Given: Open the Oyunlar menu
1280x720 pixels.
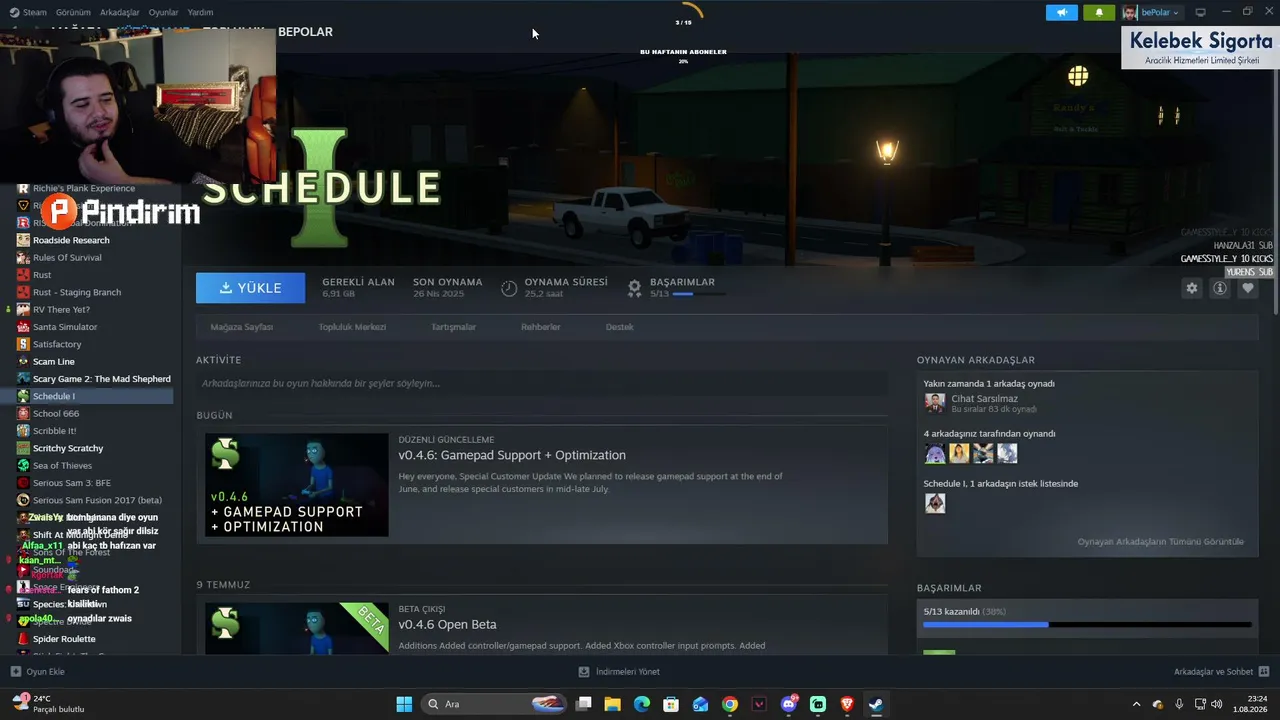Looking at the screenshot, I should tap(163, 12).
